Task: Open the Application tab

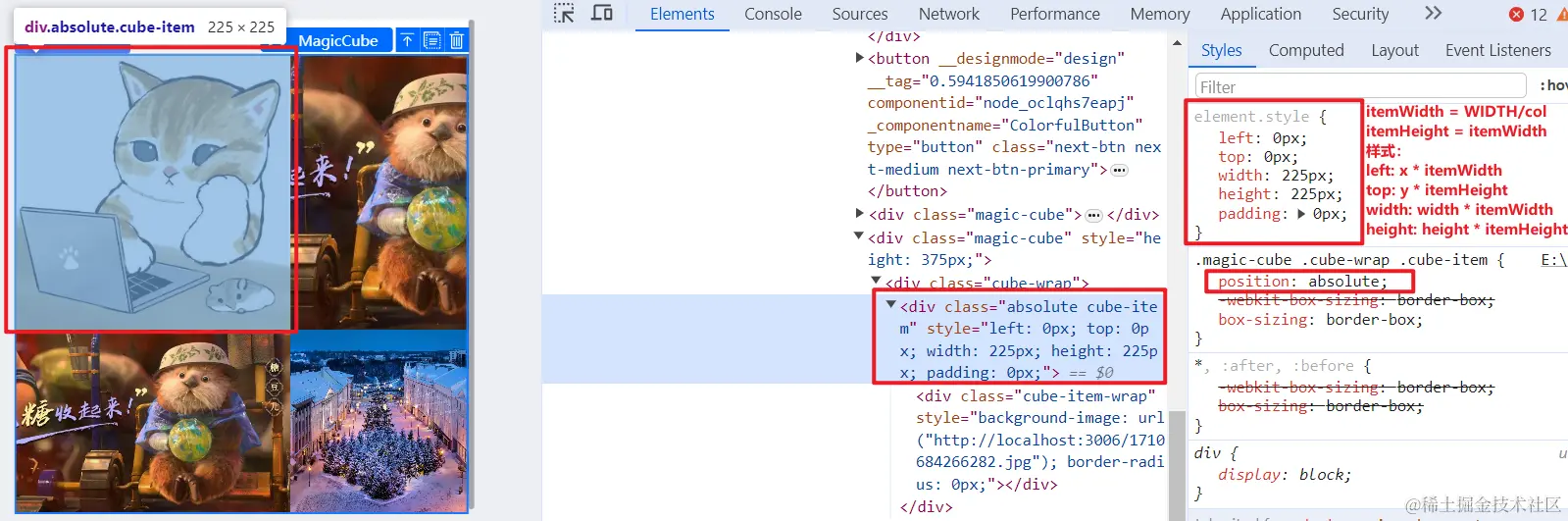Action: [x=1261, y=14]
